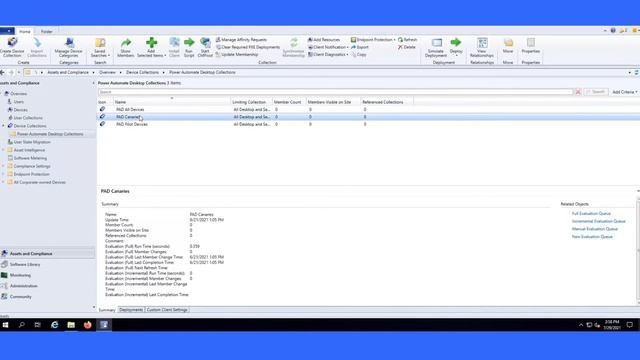Select All Corporate-owned Devices folder

(x=40, y=182)
